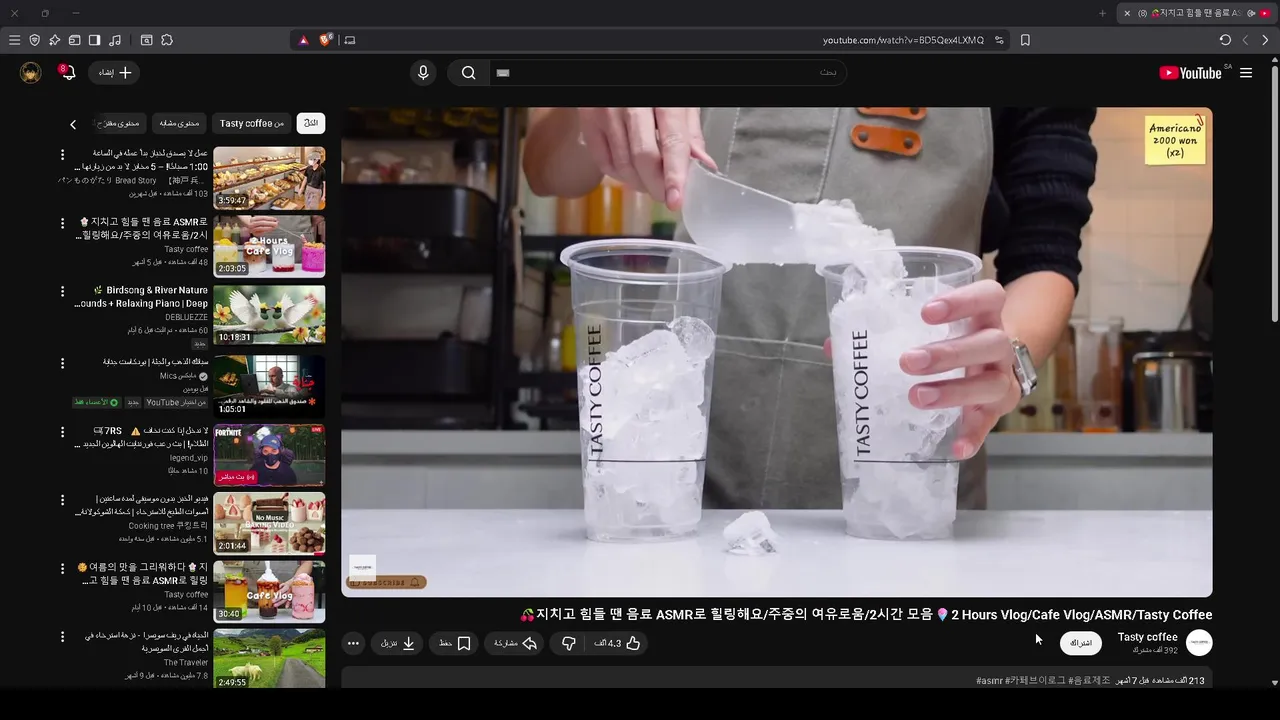The image size is (1280, 720).
Task: Click the Download button under the video
Action: pos(398,643)
